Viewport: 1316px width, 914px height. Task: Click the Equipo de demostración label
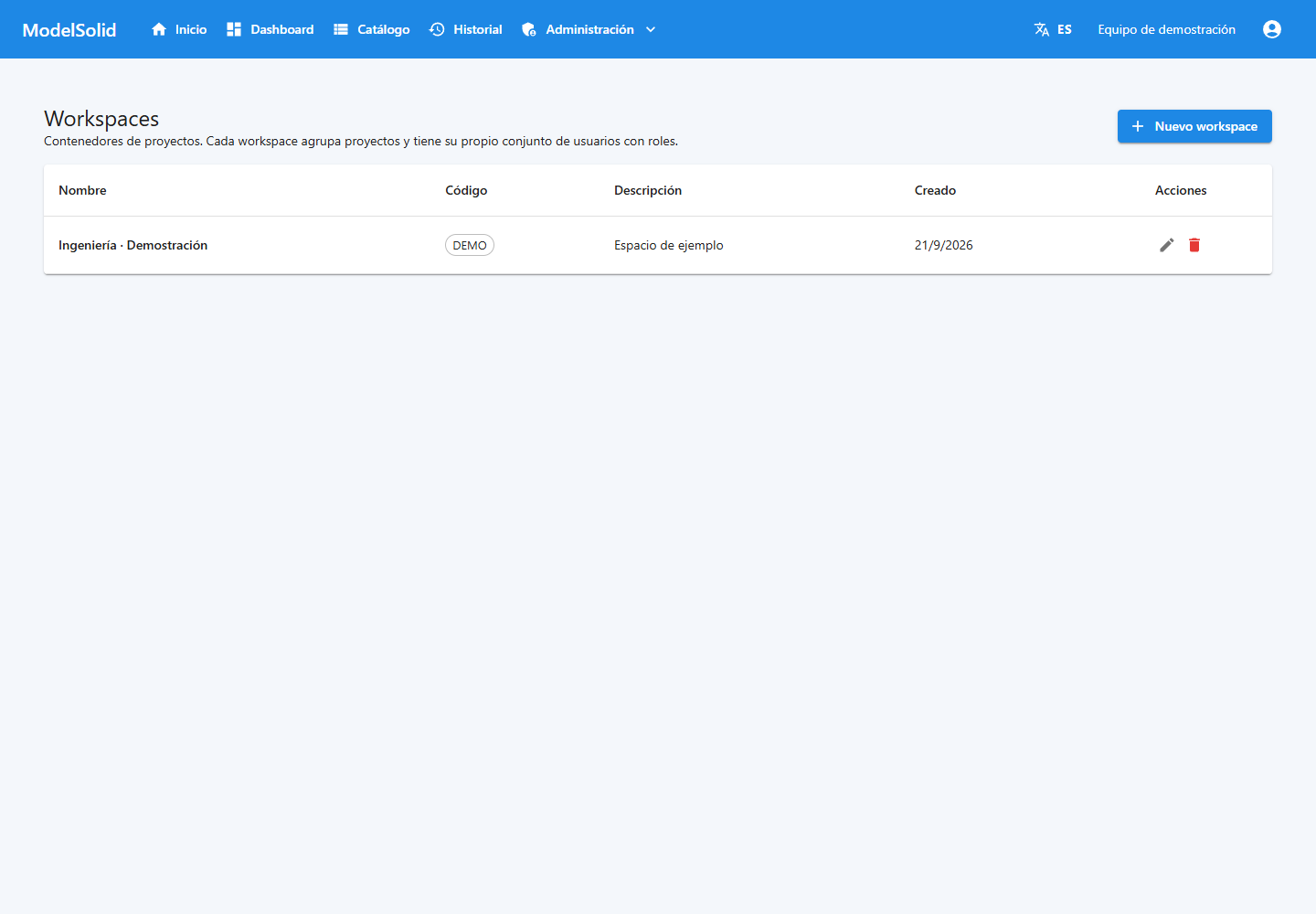1167,29
